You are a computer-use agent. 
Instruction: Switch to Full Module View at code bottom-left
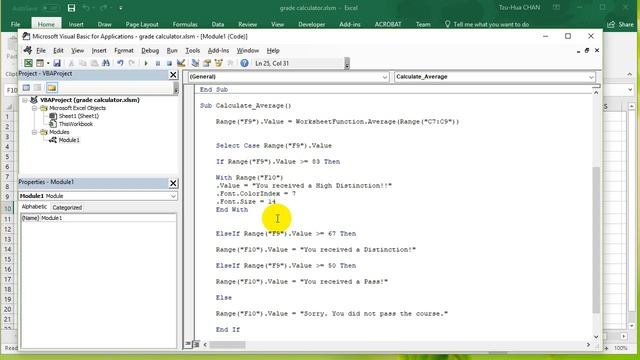(x=196, y=344)
